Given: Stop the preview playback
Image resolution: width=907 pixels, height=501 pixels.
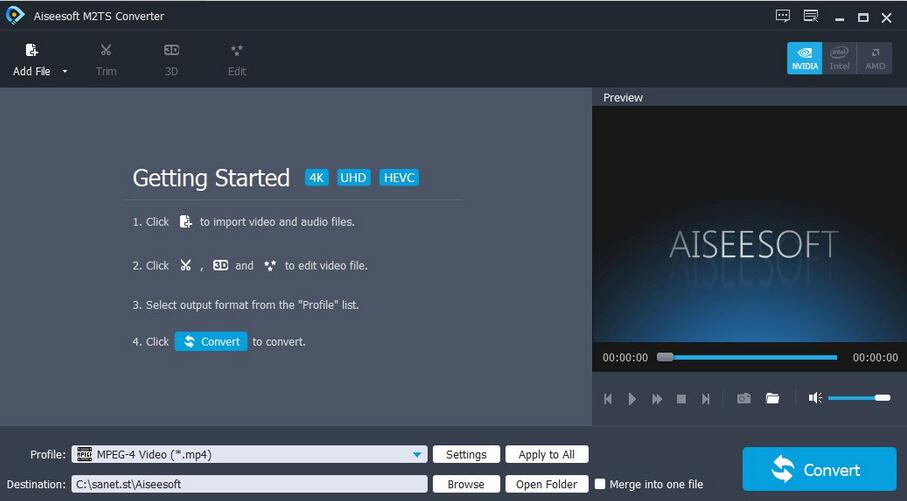Looking at the screenshot, I should coord(681,399).
